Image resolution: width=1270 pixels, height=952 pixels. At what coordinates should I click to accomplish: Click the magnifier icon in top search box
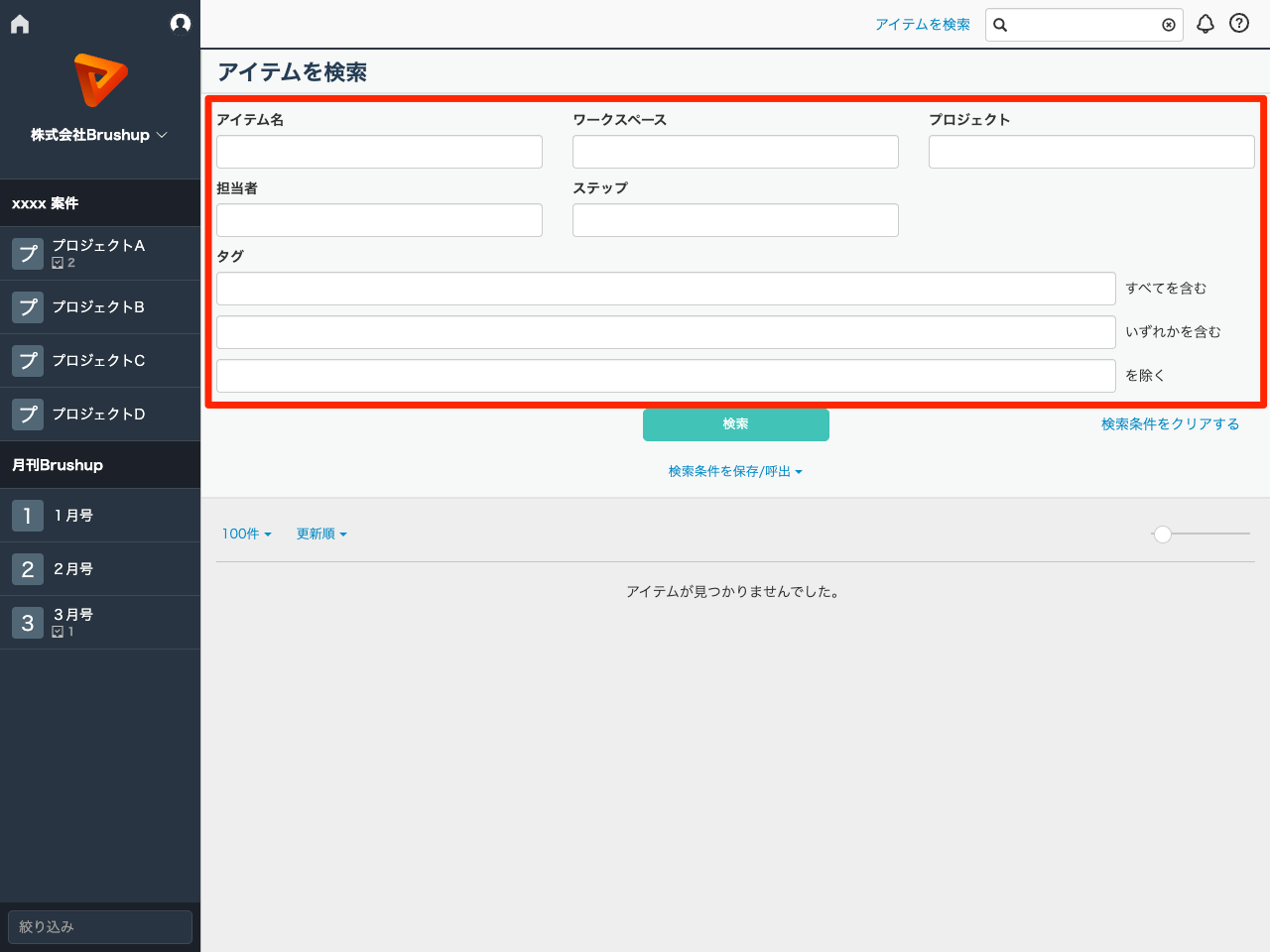click(1000, 25)
